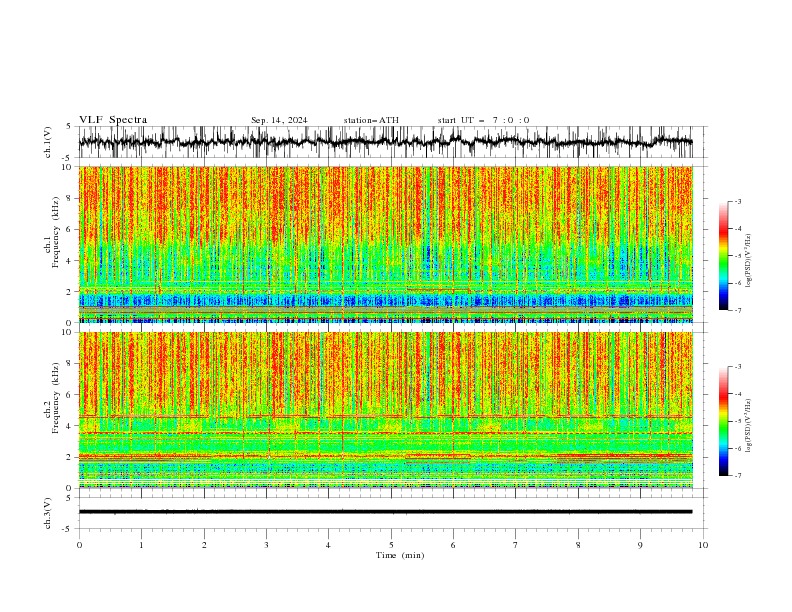This screenshot has width=792, height=612.
Task: Click the 3 tick on the time axis
Action: (x=266, y=545)
